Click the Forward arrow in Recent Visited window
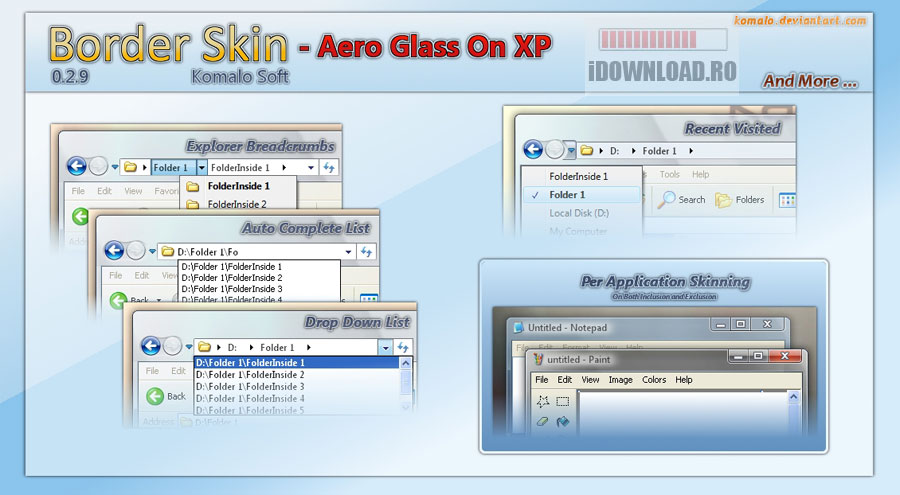The width and height of the screenshot is (900, 495). [x=554, y=150]
